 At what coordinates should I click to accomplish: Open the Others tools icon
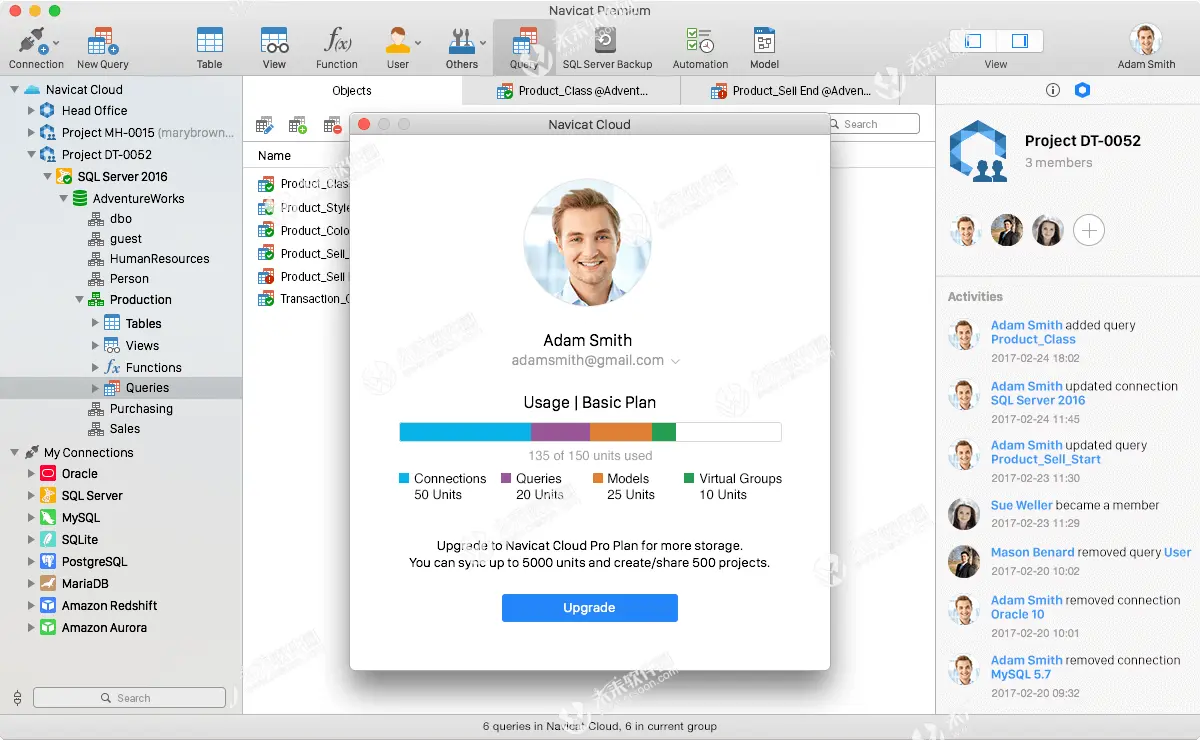(x=462, y=41)
